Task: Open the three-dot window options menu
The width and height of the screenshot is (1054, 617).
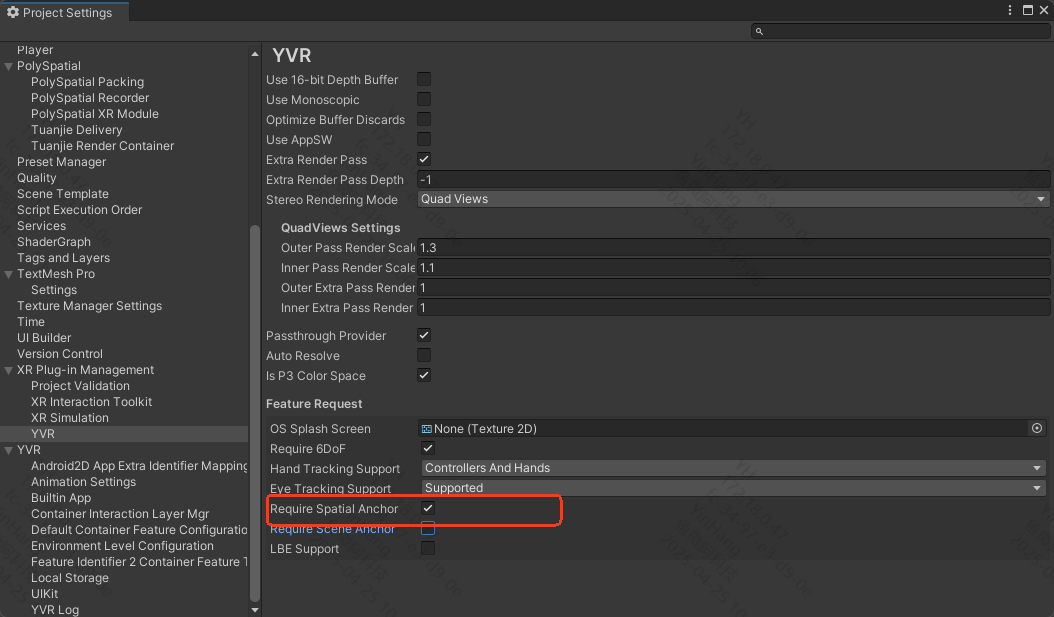Action: pos(1011,10)
